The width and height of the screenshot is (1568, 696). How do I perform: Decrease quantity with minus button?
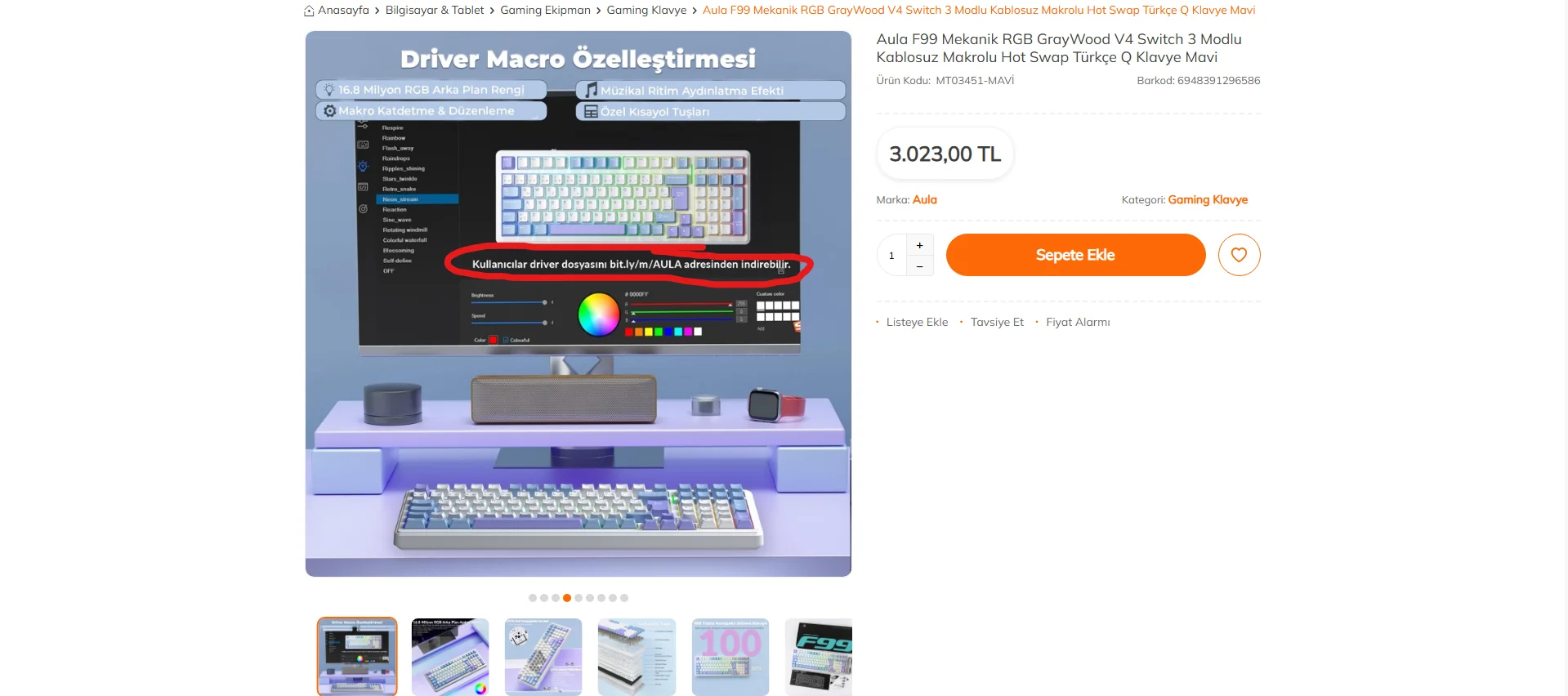coord(919,266)
